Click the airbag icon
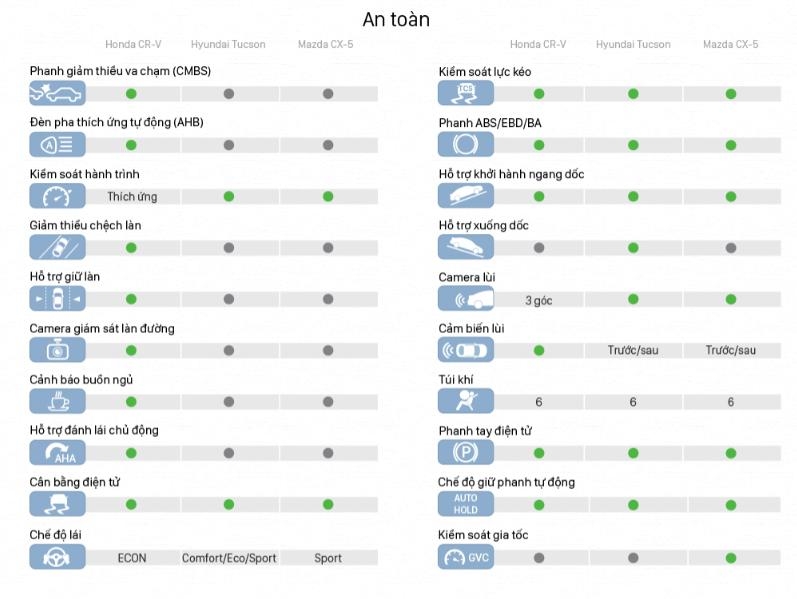The height and width of the screenshot is (599, 797). 466,402
